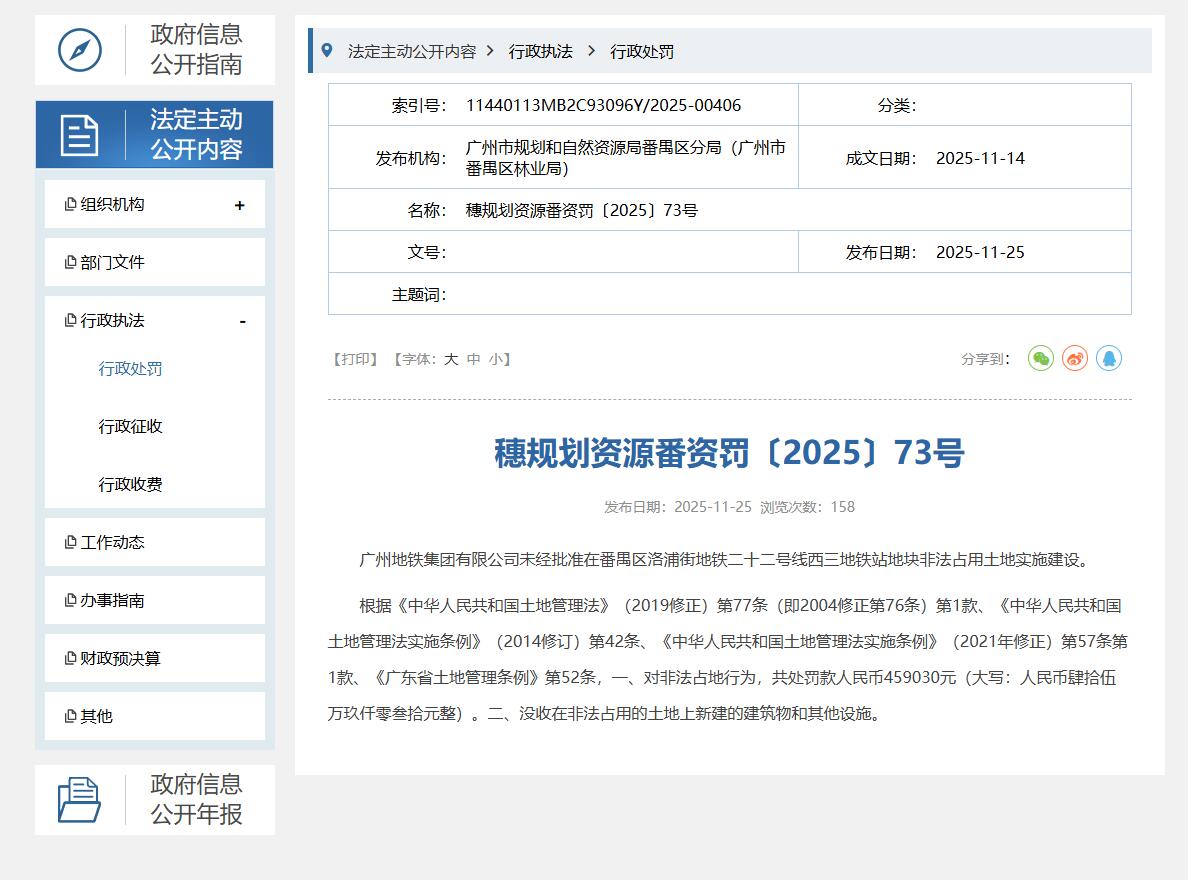Open the 财政预决算 sidebar section

coord(120,658)
